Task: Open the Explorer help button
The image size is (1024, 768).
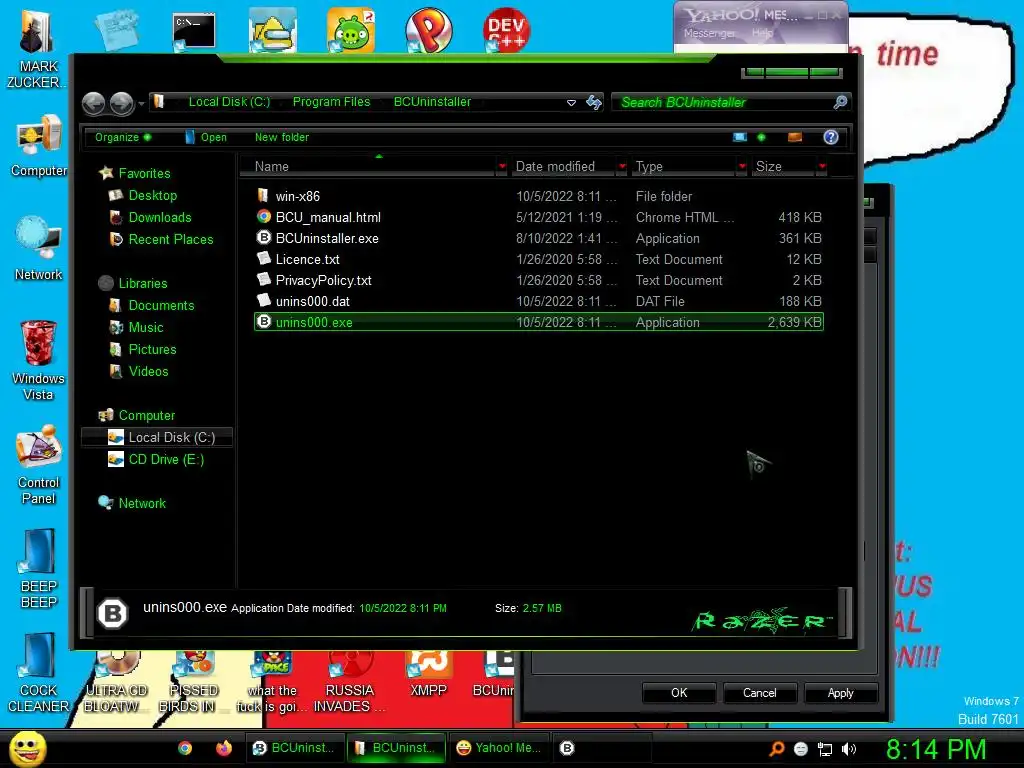Action: coord(830,137)
